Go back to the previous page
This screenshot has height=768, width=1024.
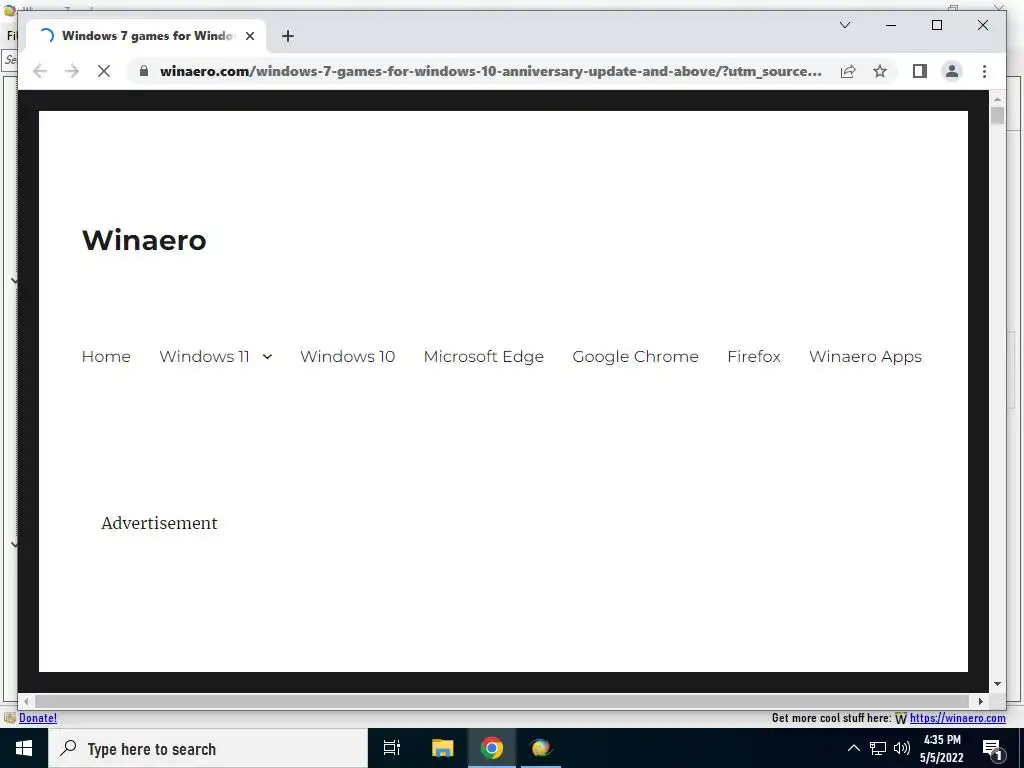click(x=40, y=71)
